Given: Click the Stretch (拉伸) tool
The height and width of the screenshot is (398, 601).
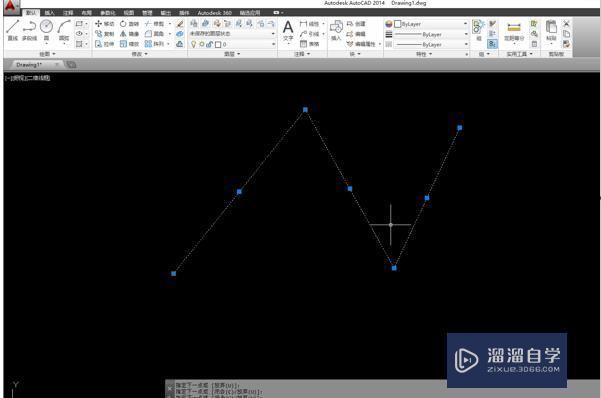Looking at the screenshot, I should click(104, 44).
